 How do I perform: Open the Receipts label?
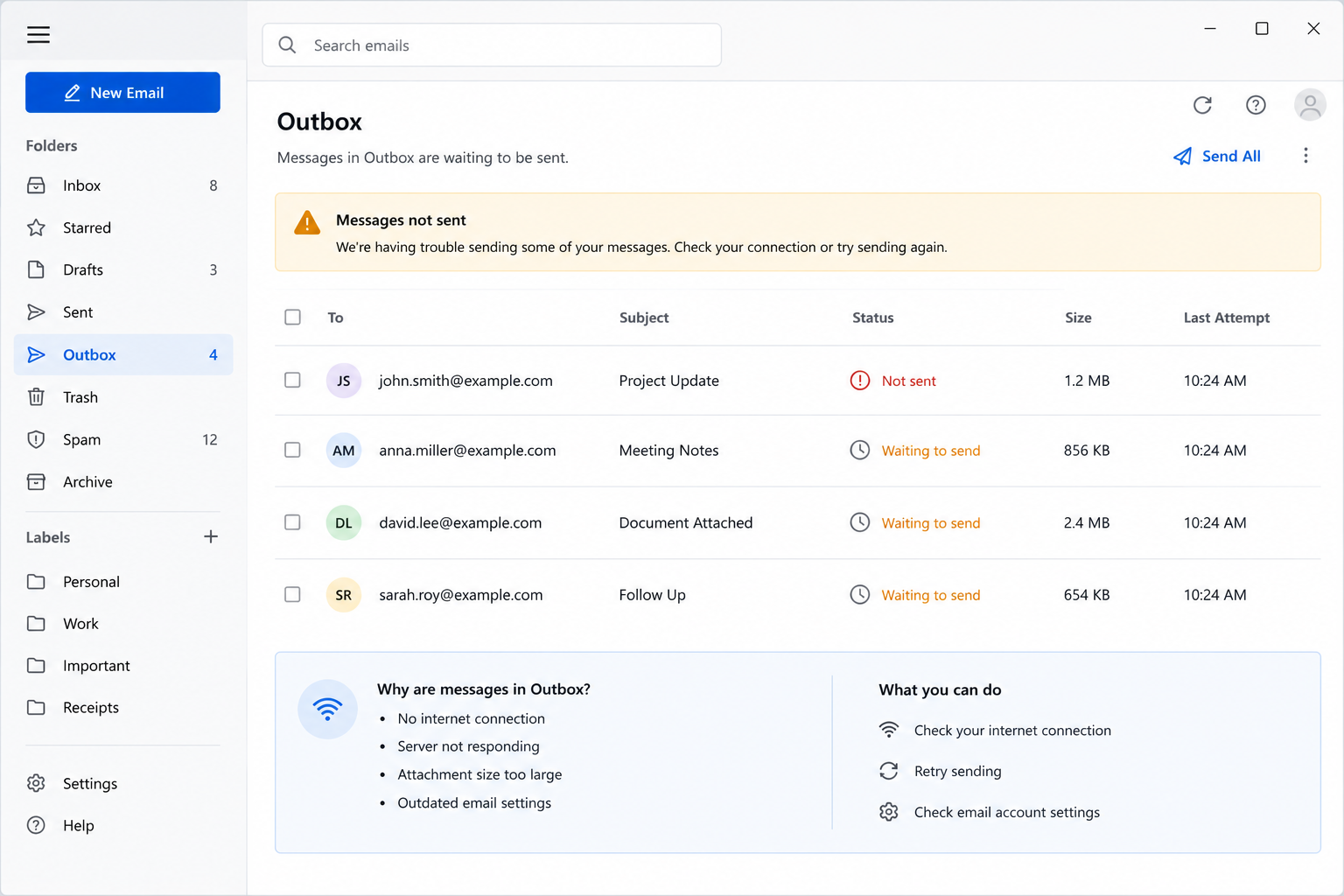123,708
